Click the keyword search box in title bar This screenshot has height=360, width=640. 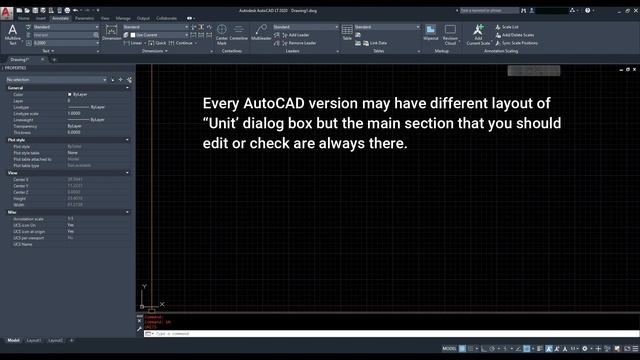489,11
